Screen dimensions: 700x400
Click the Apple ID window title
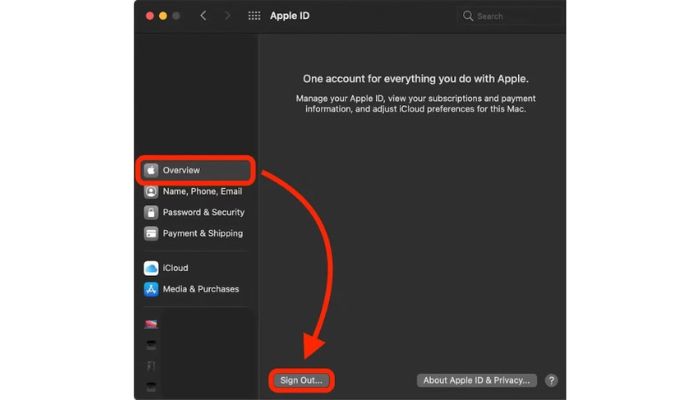tap(289, 16)
